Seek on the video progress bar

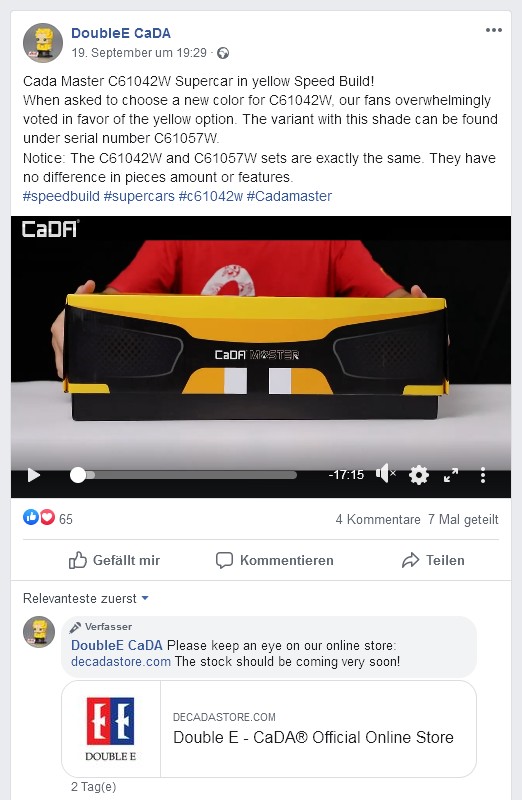tap(184, 475)
